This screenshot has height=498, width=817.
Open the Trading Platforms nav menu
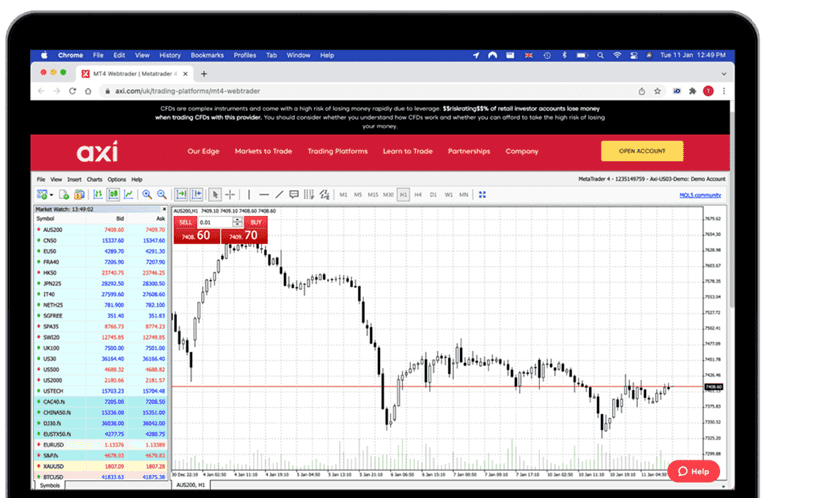click(338, 151)
